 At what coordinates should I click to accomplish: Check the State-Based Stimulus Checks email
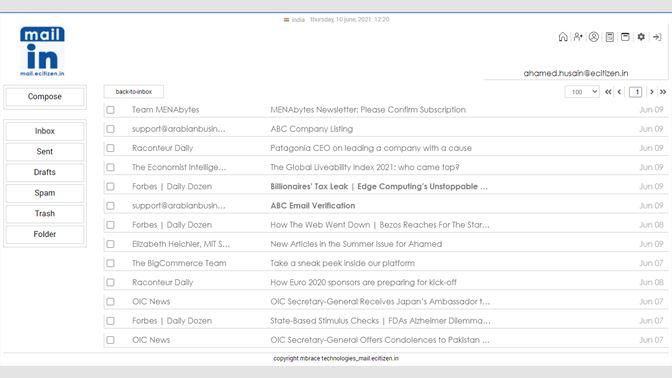coord(111,321)
